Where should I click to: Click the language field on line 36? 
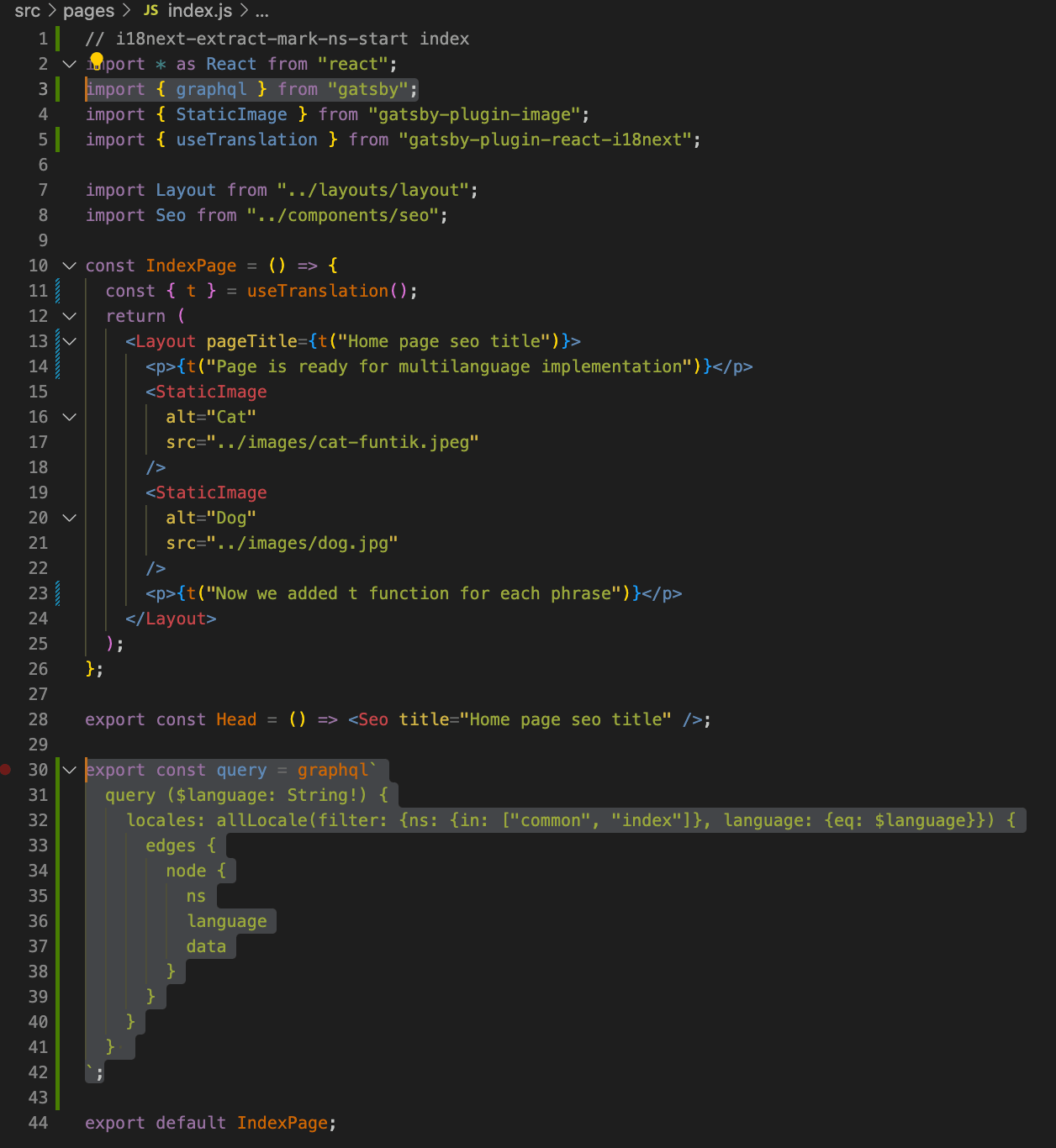tap(227, 921)
